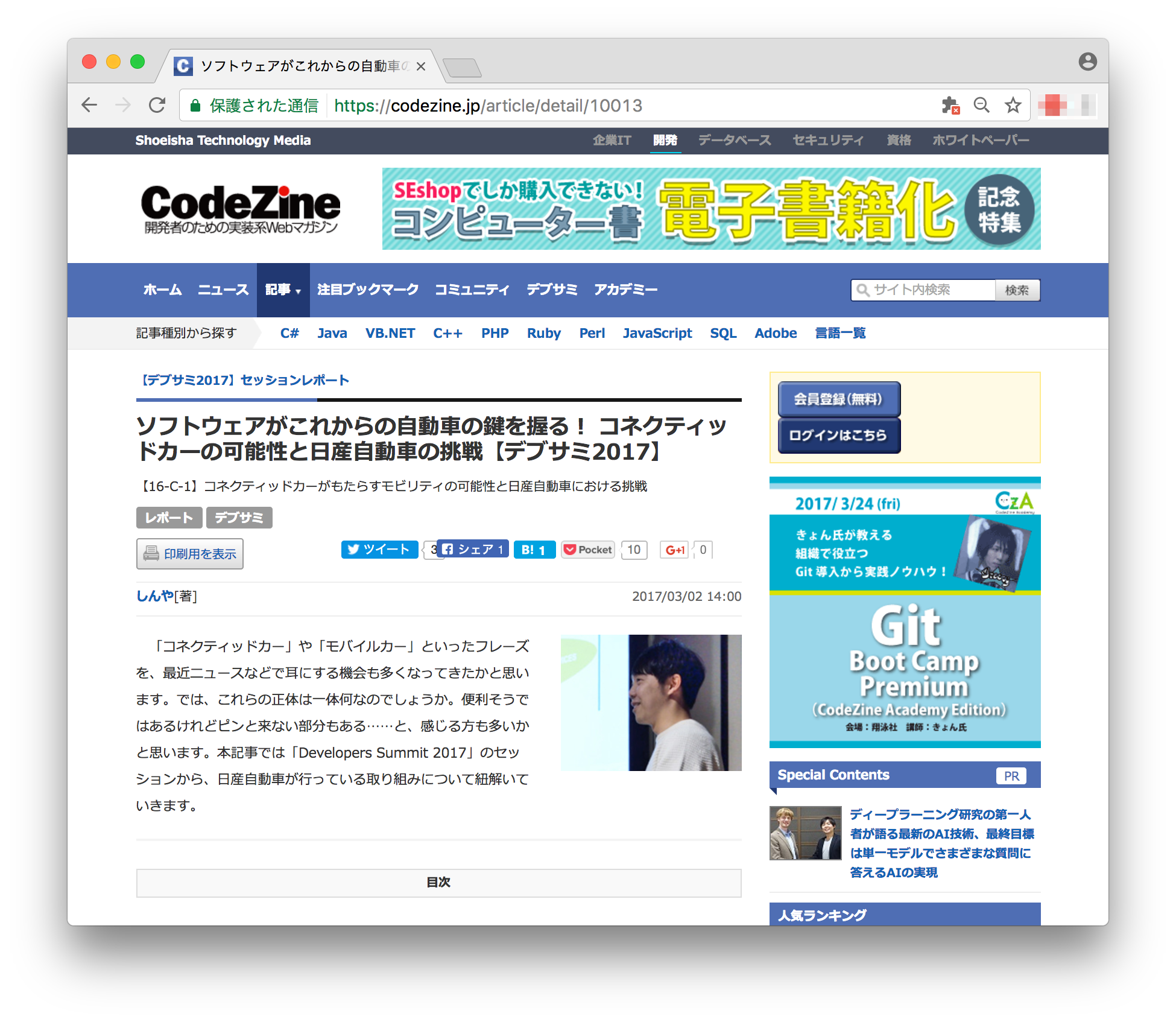Click the 会員登録(無料) registration button

(x=838, y=399)
